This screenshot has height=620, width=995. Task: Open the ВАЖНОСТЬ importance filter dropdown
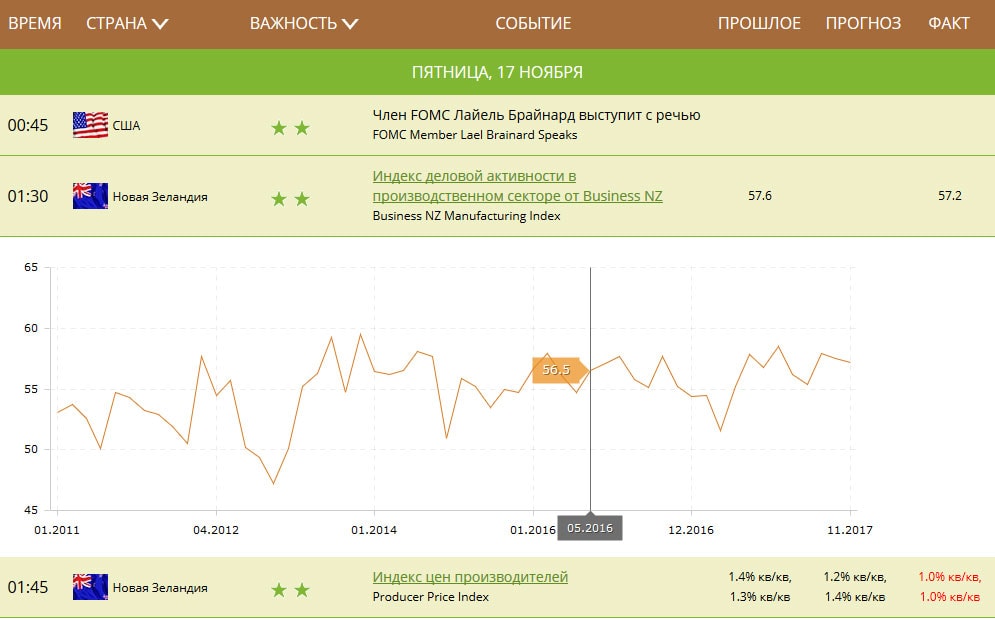point(303,23)
